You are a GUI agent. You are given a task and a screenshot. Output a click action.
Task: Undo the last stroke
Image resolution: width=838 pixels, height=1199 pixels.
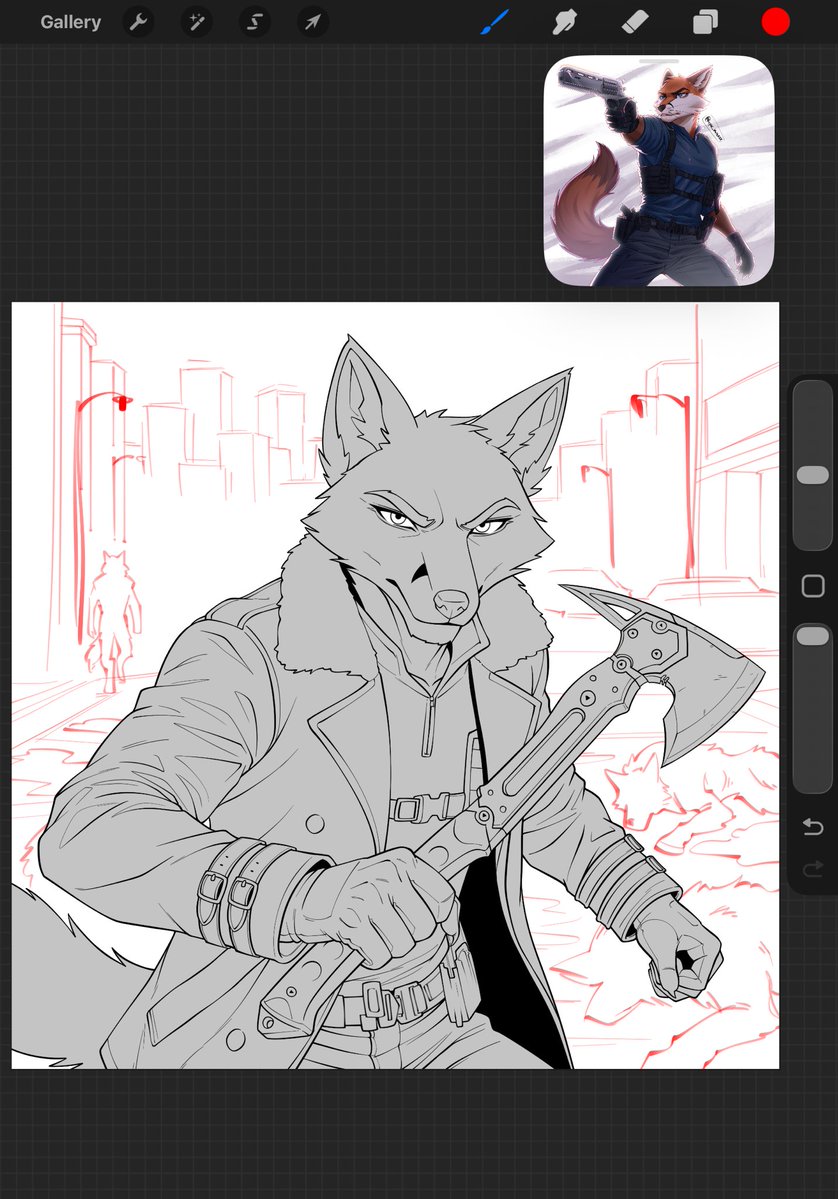(x=813, y=827)
